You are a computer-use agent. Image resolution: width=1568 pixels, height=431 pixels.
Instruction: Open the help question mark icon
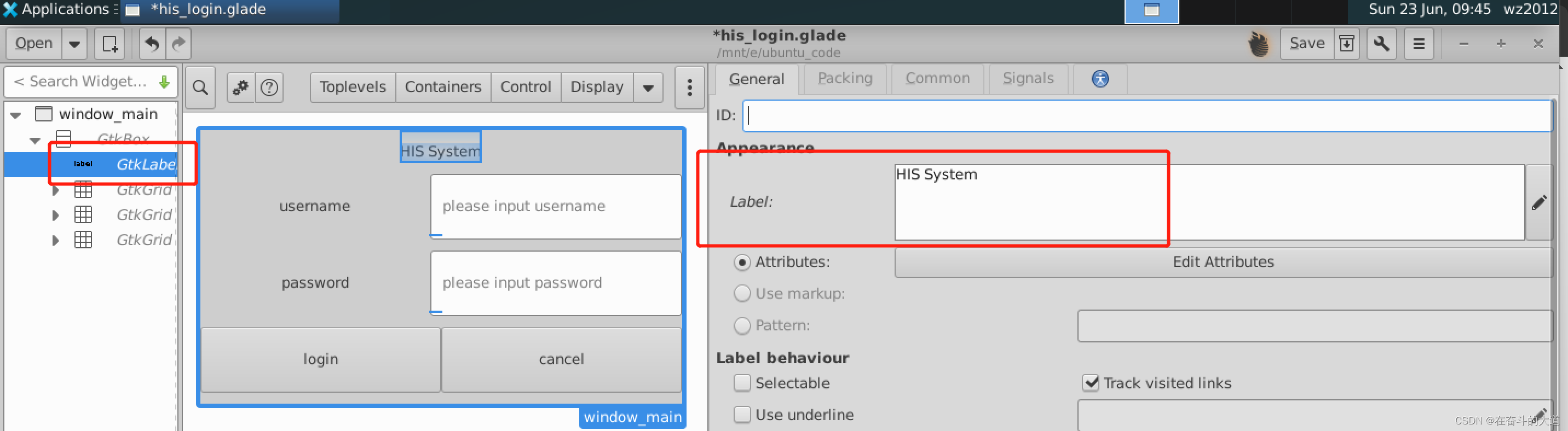pos(269,88)
